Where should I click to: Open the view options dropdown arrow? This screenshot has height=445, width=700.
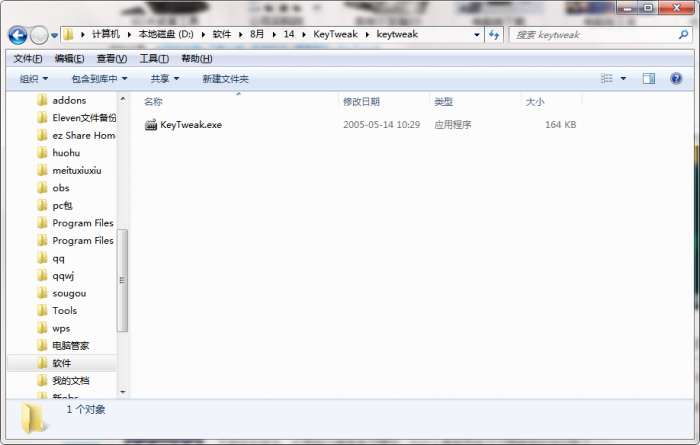click(623, 79)
